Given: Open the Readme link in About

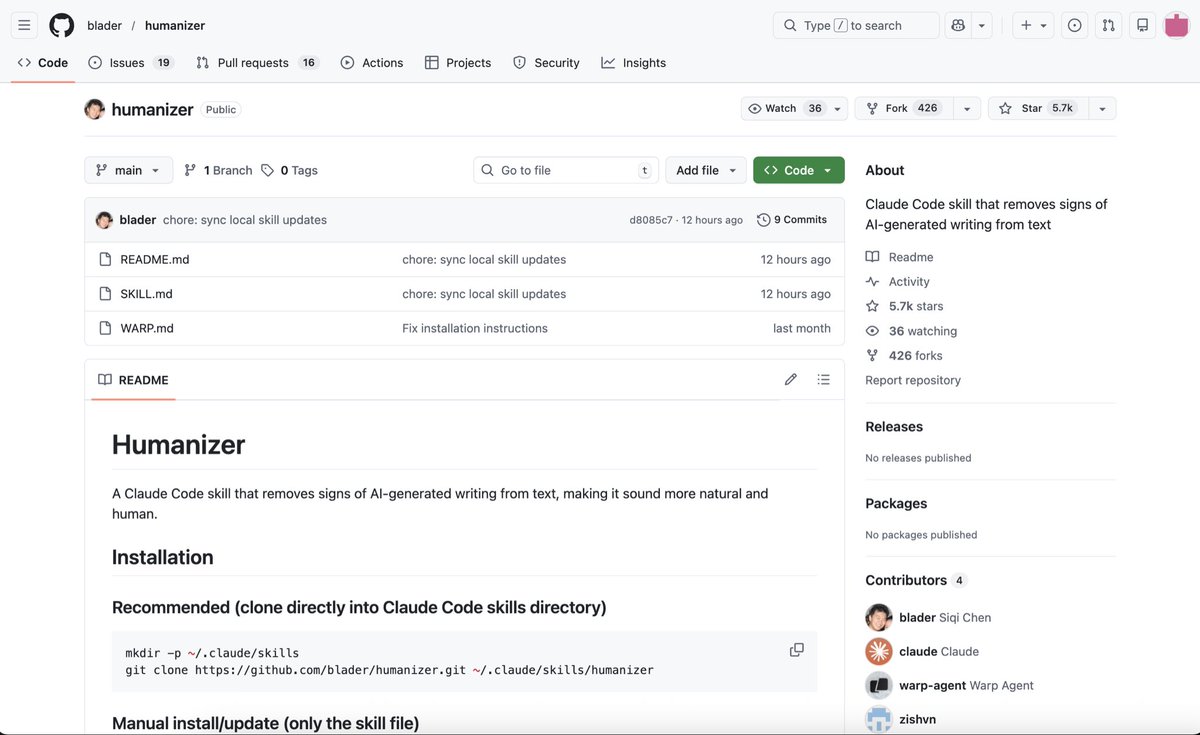Looking at the screenshot, I should [x=900, y=257].
